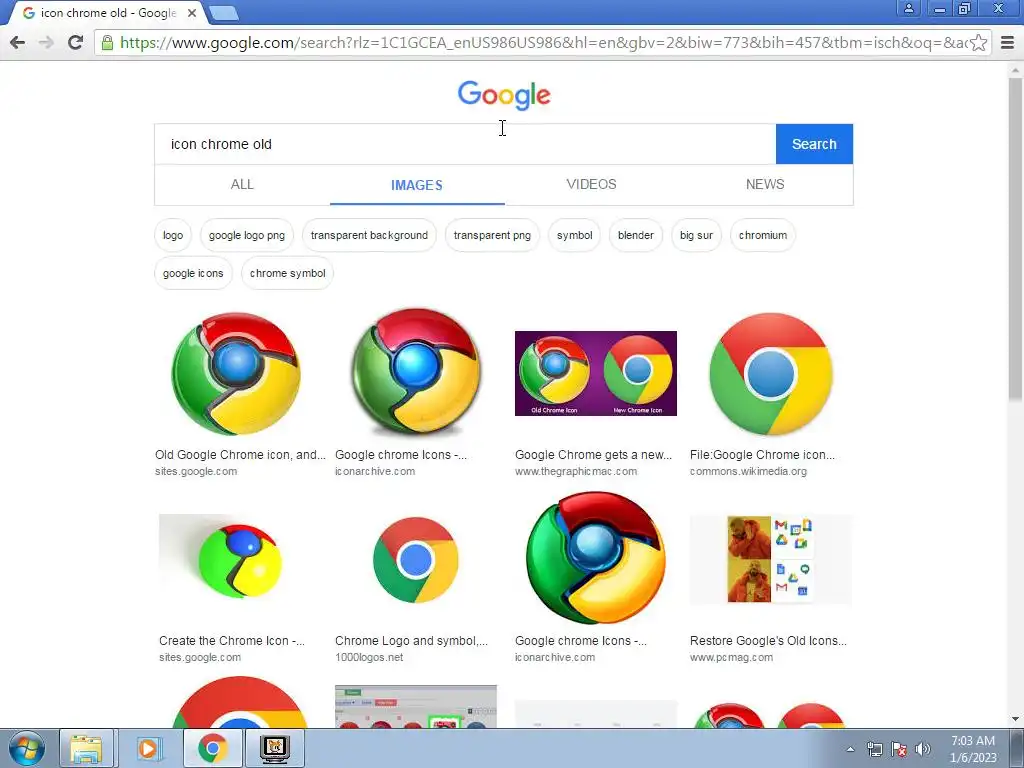Viewport: 1024px width, 768px height.
Task: Open the flat Chrome icon from wikimedia
Action: (x=771, y=374)
